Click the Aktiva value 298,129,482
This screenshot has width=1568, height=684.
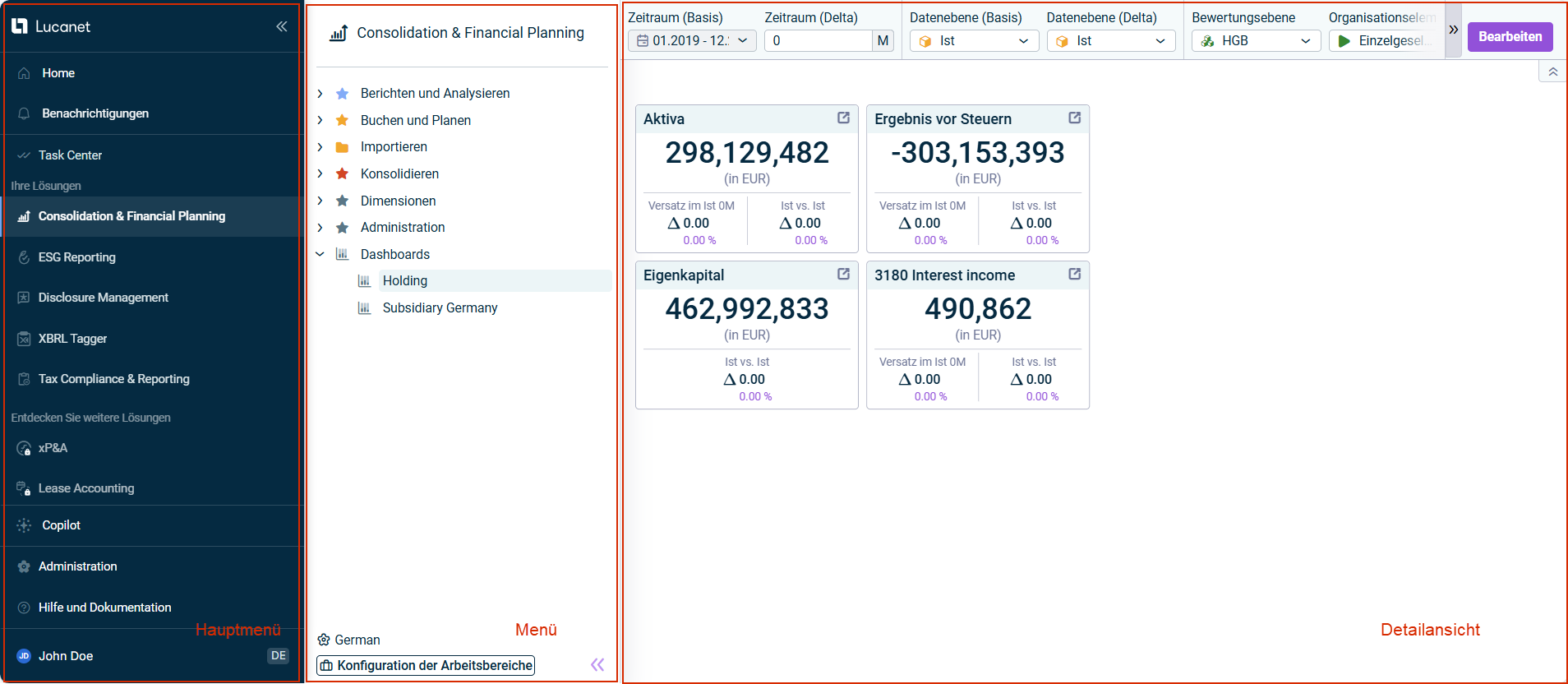[747, 153]
